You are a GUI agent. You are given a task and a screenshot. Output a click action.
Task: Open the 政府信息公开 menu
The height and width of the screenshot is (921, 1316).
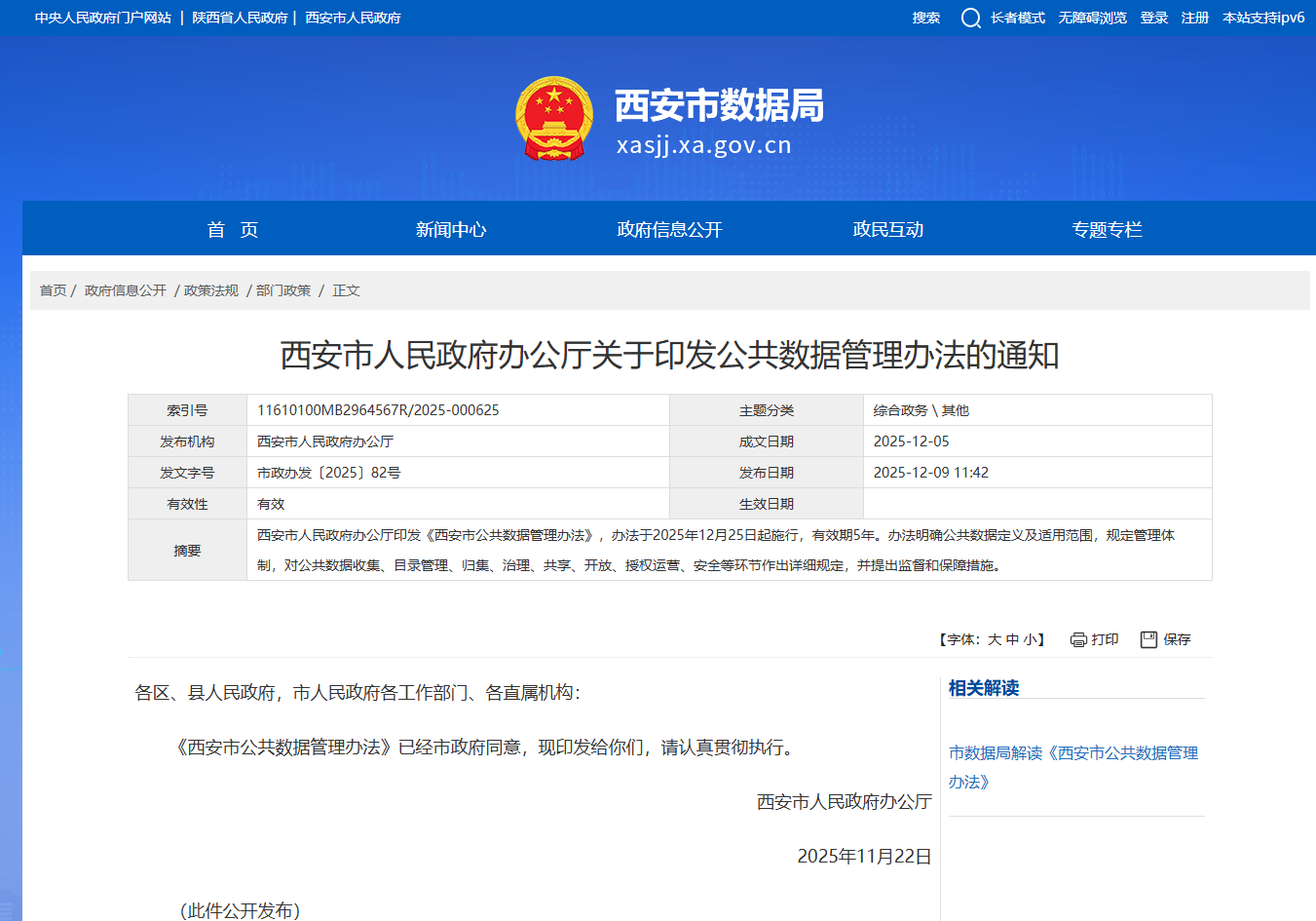668,228
